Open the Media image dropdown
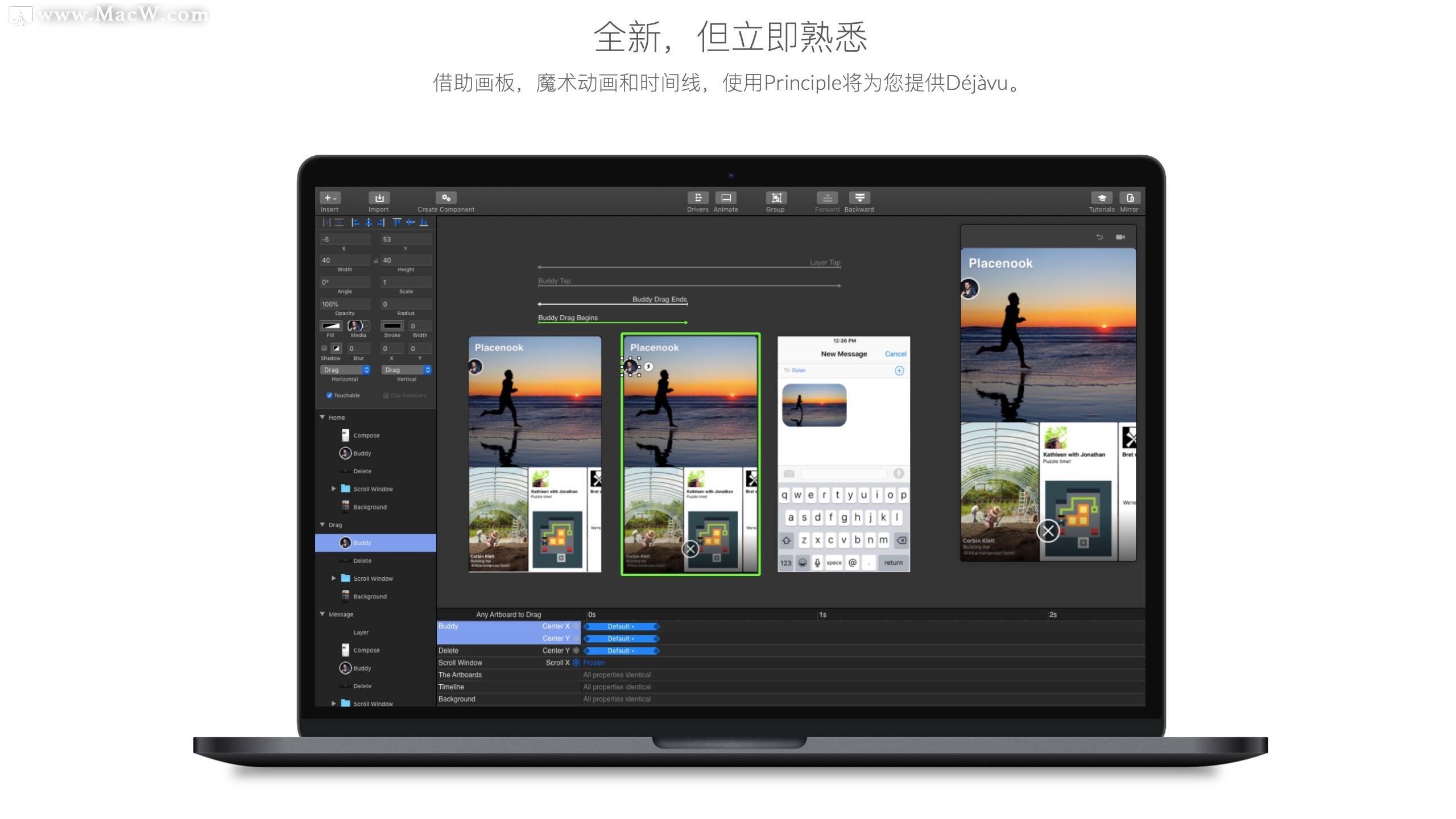1456x819 pixels. point(358,326)
